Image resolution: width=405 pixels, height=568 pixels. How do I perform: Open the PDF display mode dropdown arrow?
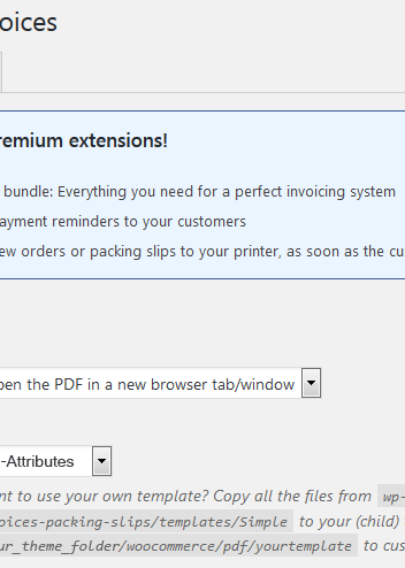point(311,383)
